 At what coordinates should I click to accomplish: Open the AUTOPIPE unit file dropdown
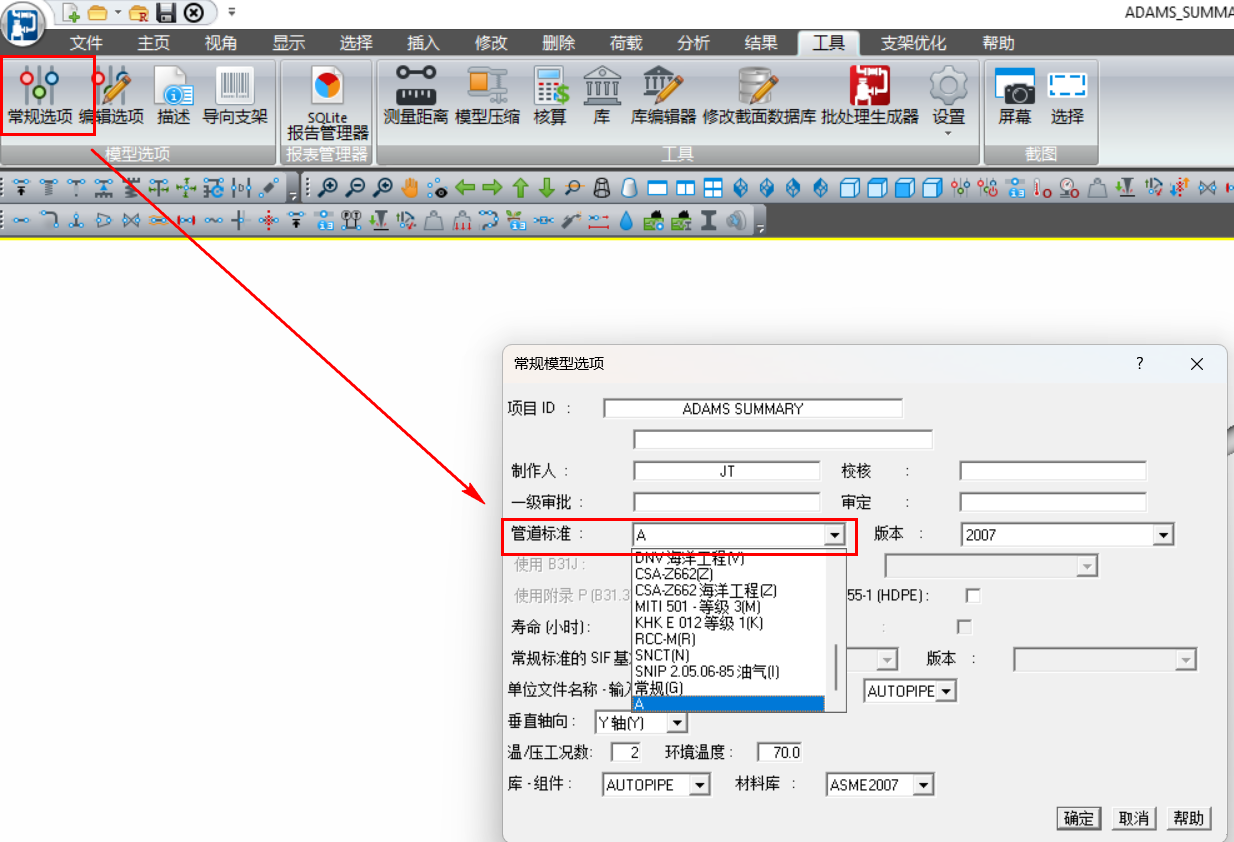pyautogui.click(x=946, y=691)
